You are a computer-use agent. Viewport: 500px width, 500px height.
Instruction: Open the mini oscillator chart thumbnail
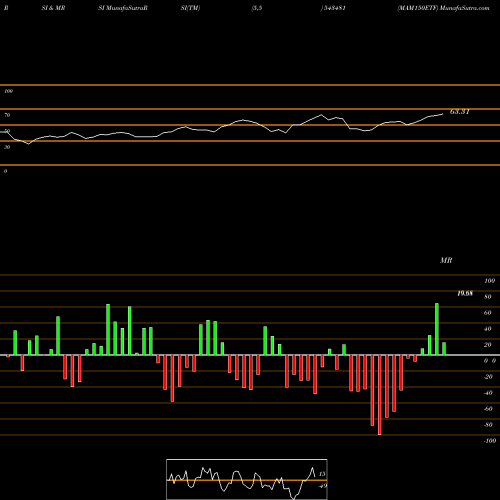click(247, 479)
